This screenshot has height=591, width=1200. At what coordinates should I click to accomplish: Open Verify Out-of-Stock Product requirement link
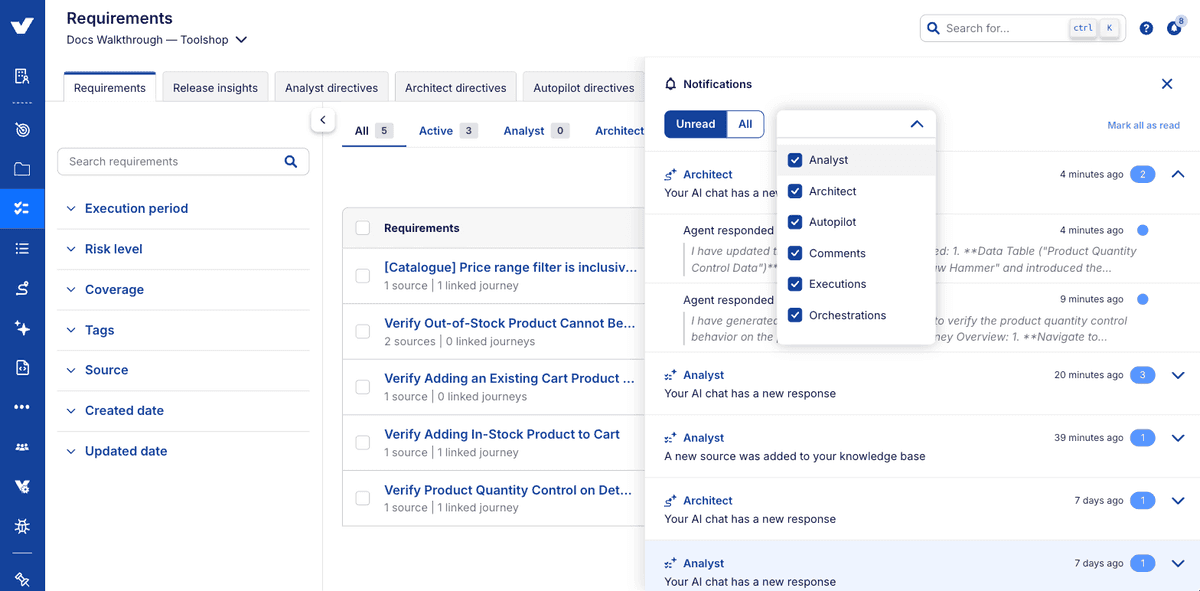tap(510, 323)
